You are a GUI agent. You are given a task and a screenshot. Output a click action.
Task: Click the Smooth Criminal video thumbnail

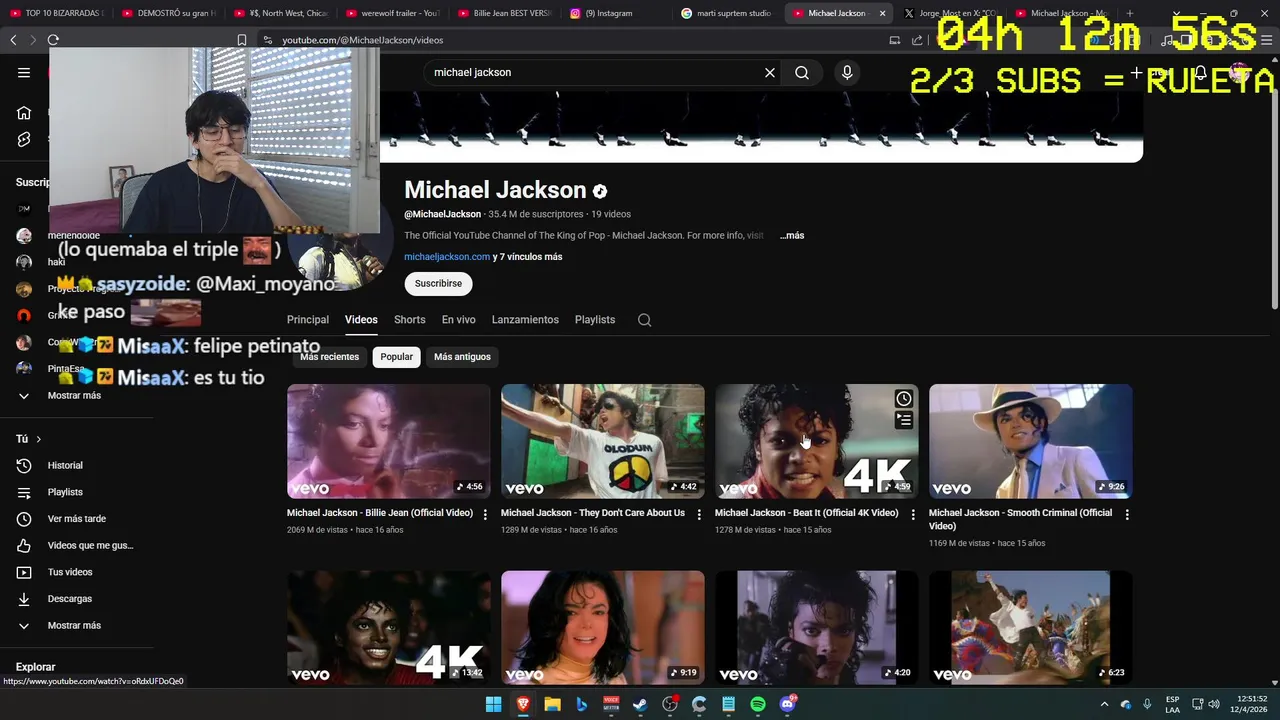pyautogui.click(x=1031, y=441)
